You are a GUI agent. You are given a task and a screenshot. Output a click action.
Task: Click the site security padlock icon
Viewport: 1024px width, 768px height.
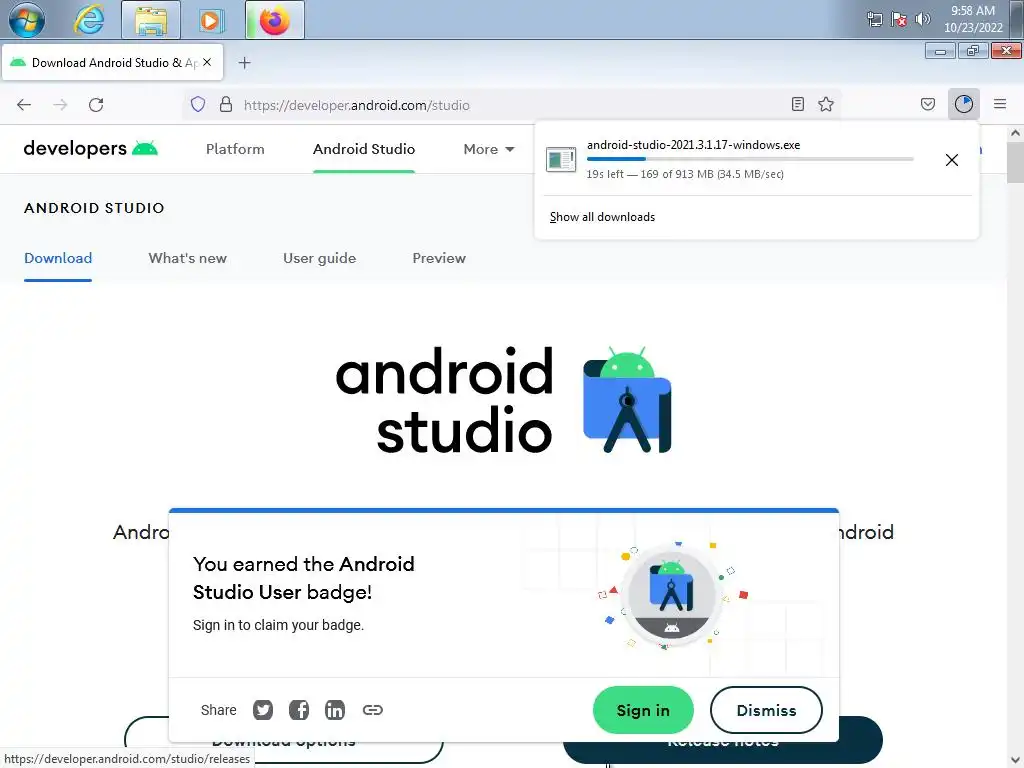coord(226,104)
